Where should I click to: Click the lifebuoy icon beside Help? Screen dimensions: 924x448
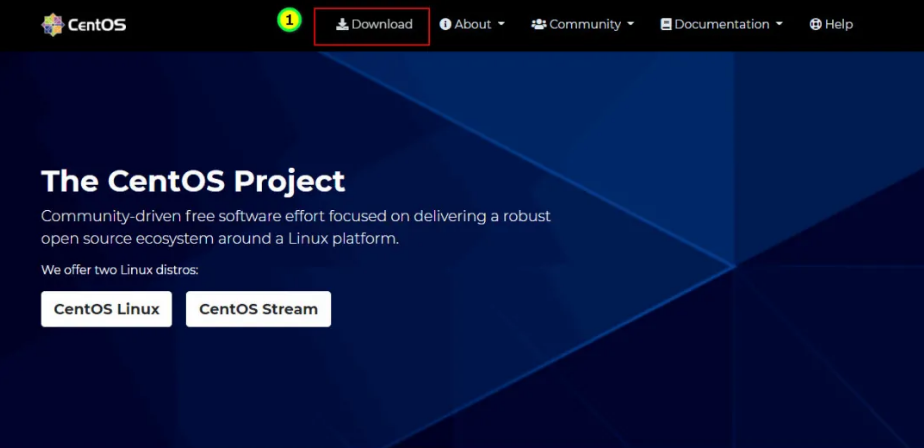[816, 24]
